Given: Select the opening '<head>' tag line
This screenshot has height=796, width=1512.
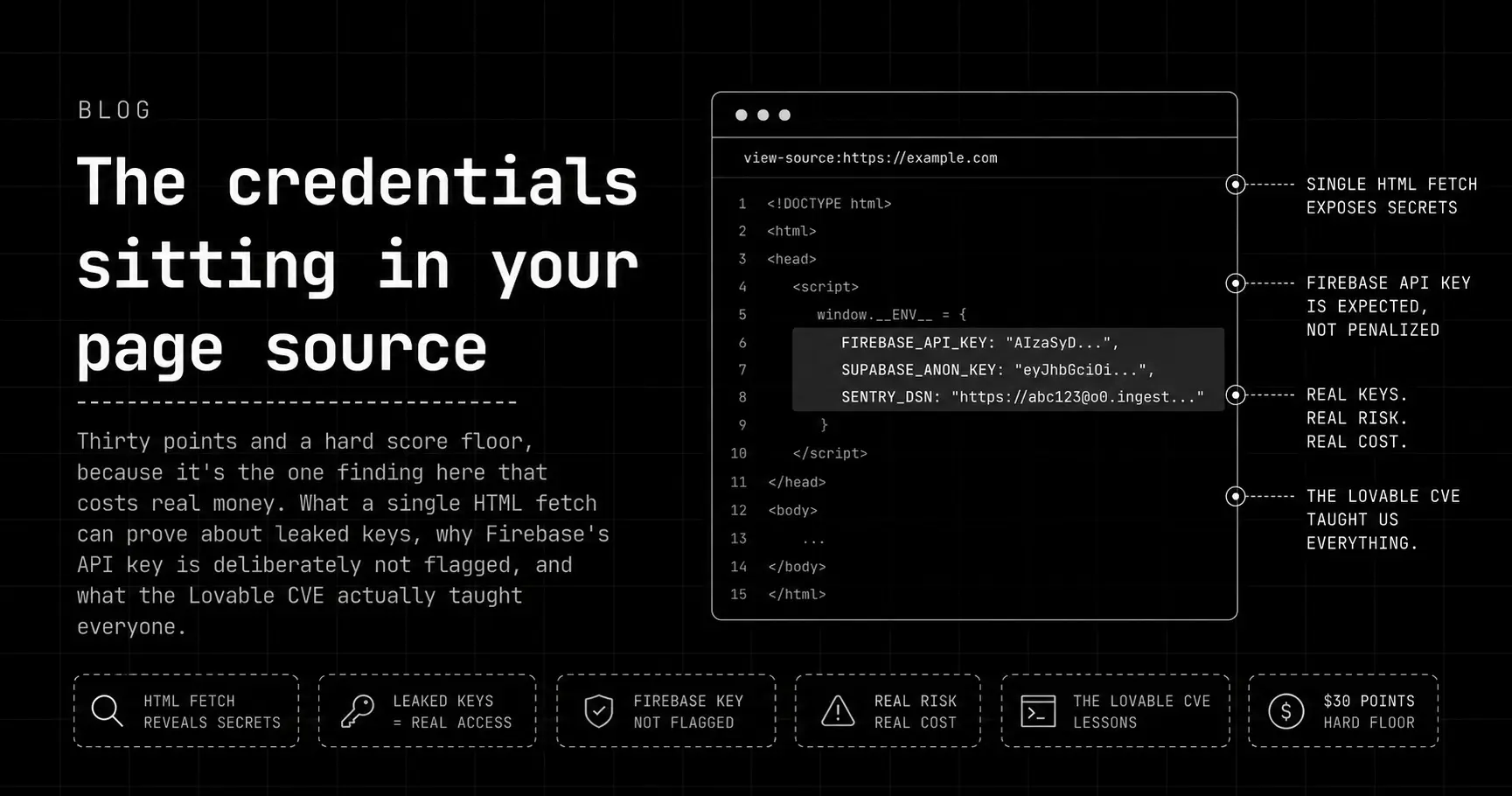Looking at the screenshot, I should pos(791,259).
